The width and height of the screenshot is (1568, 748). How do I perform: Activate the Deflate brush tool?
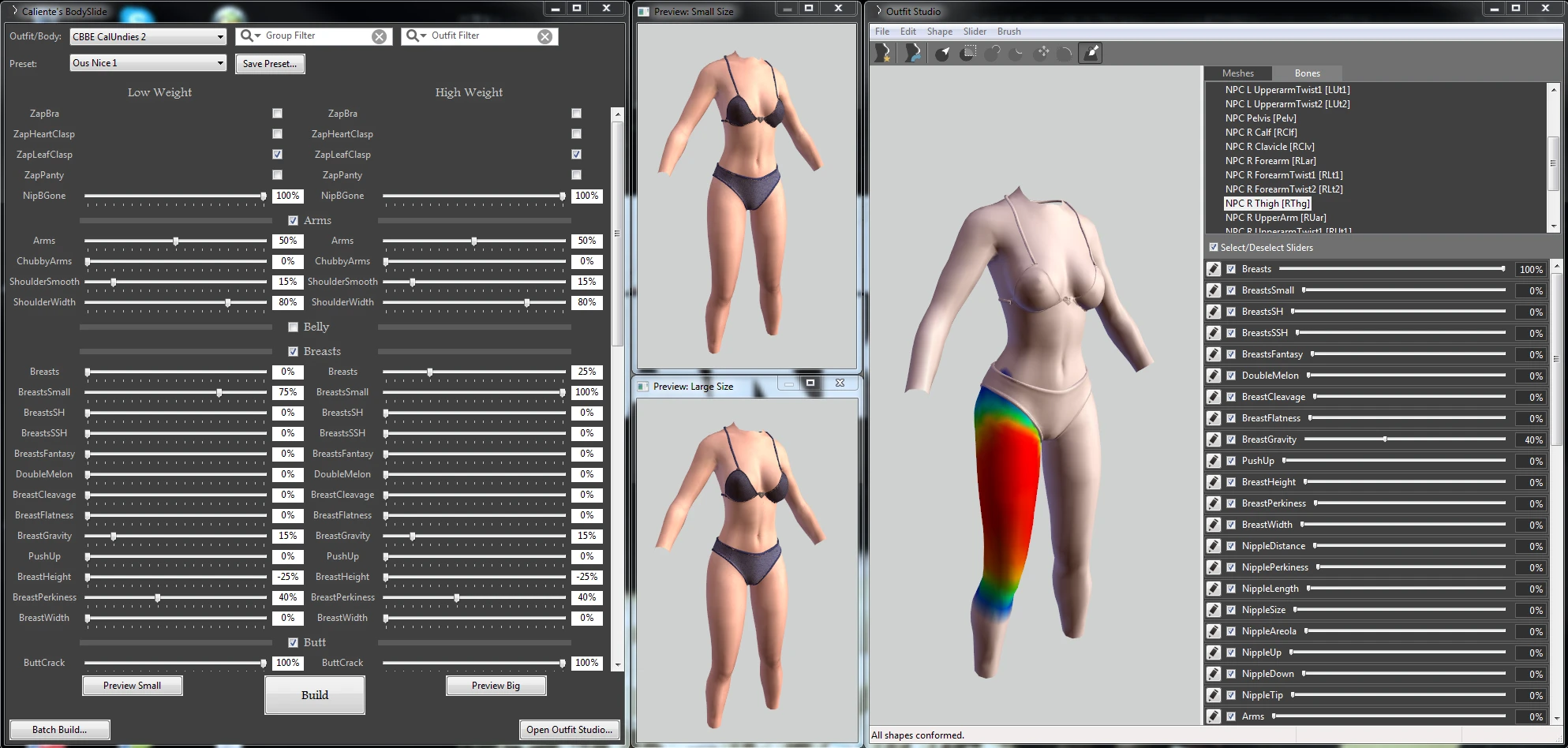1017,53
